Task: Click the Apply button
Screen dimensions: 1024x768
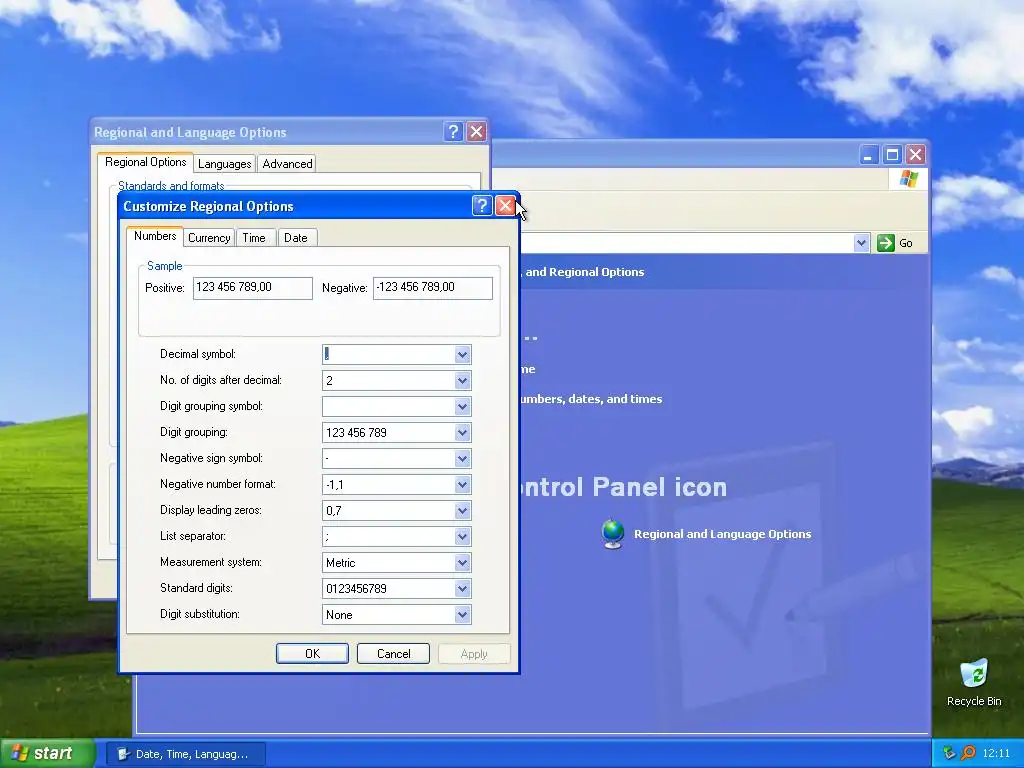Action: click(x=474, y=654)
